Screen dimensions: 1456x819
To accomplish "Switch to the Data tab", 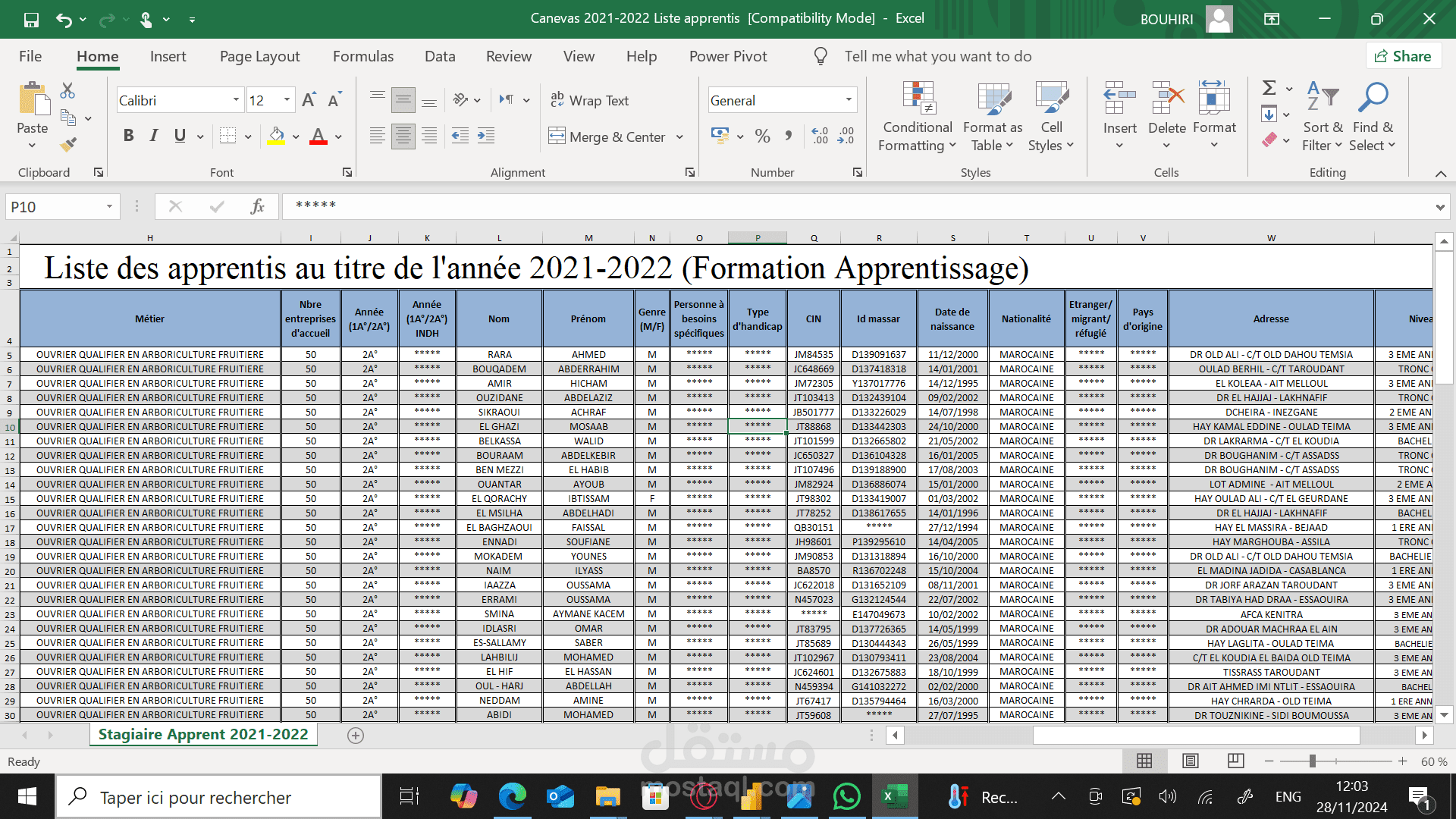I will click(x=440, y=56).
